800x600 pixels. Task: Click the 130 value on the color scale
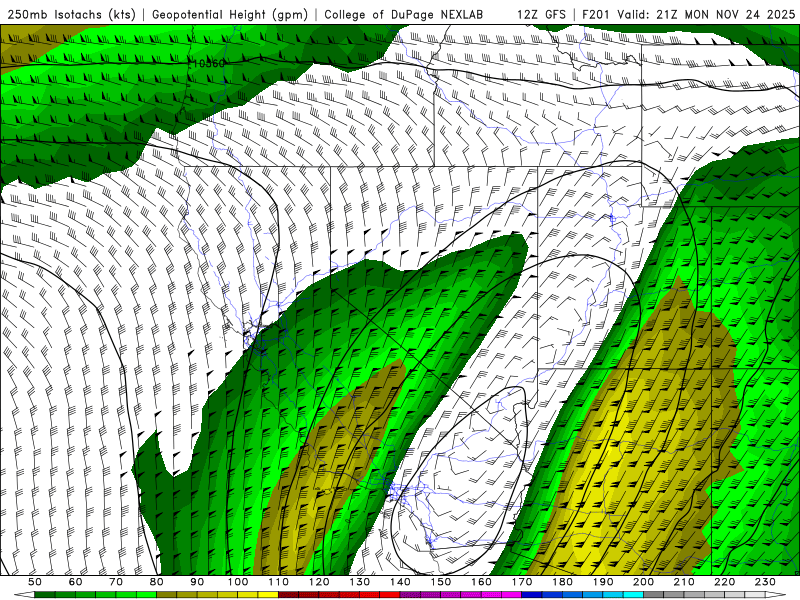click(360, 582)
